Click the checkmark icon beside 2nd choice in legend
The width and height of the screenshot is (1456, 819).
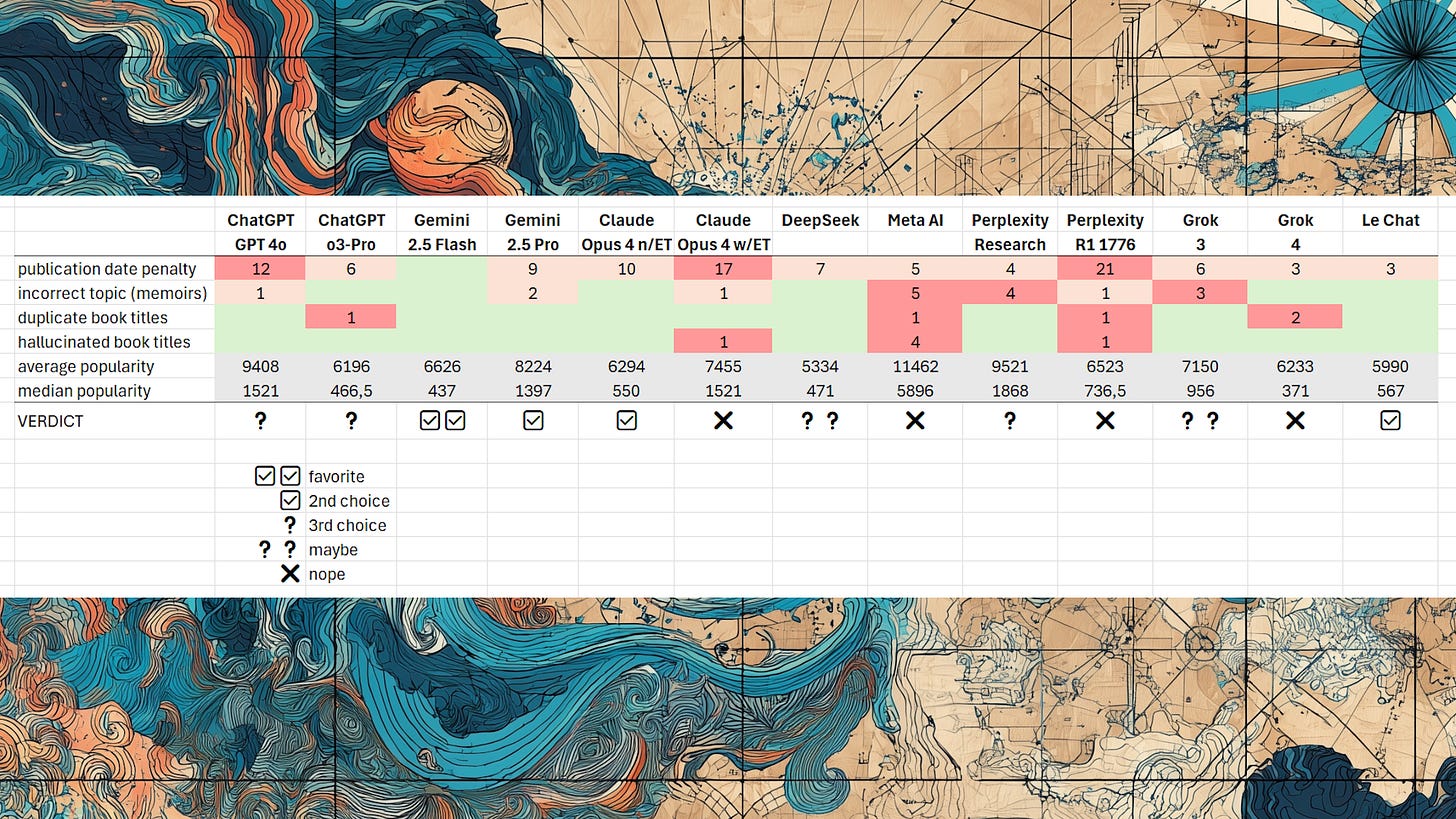click(290, 500)
